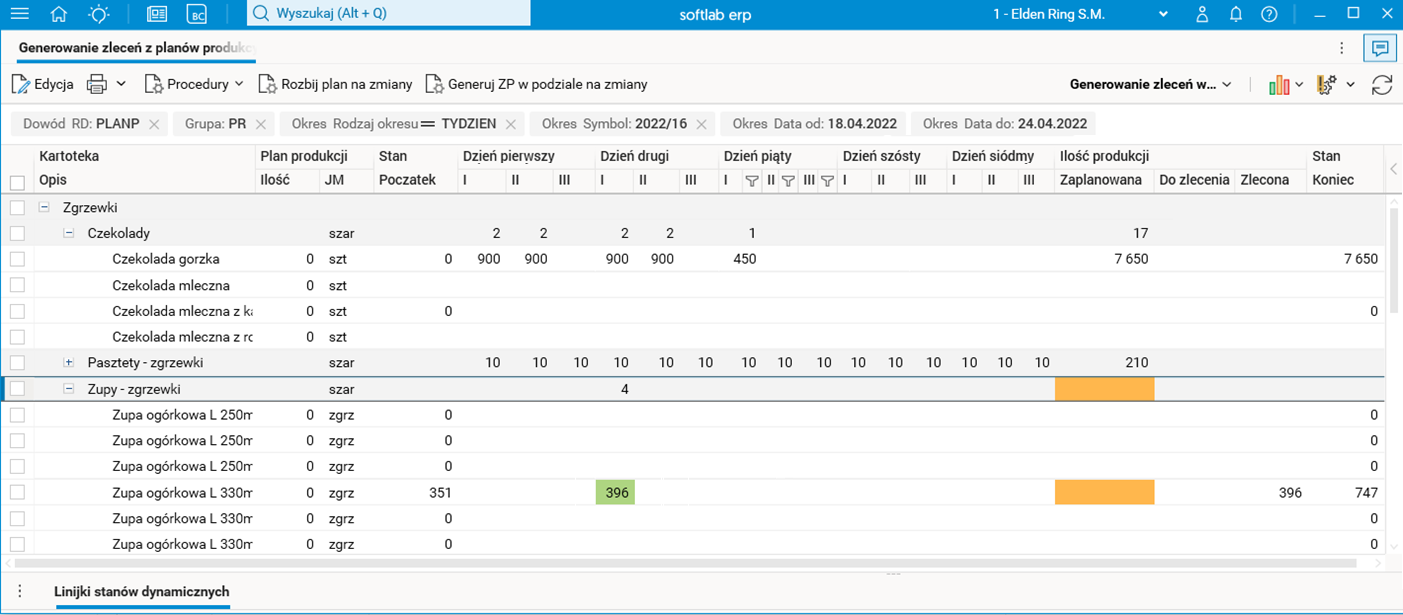Open the hamburger main menu
1403x615 pixels.
19,14
